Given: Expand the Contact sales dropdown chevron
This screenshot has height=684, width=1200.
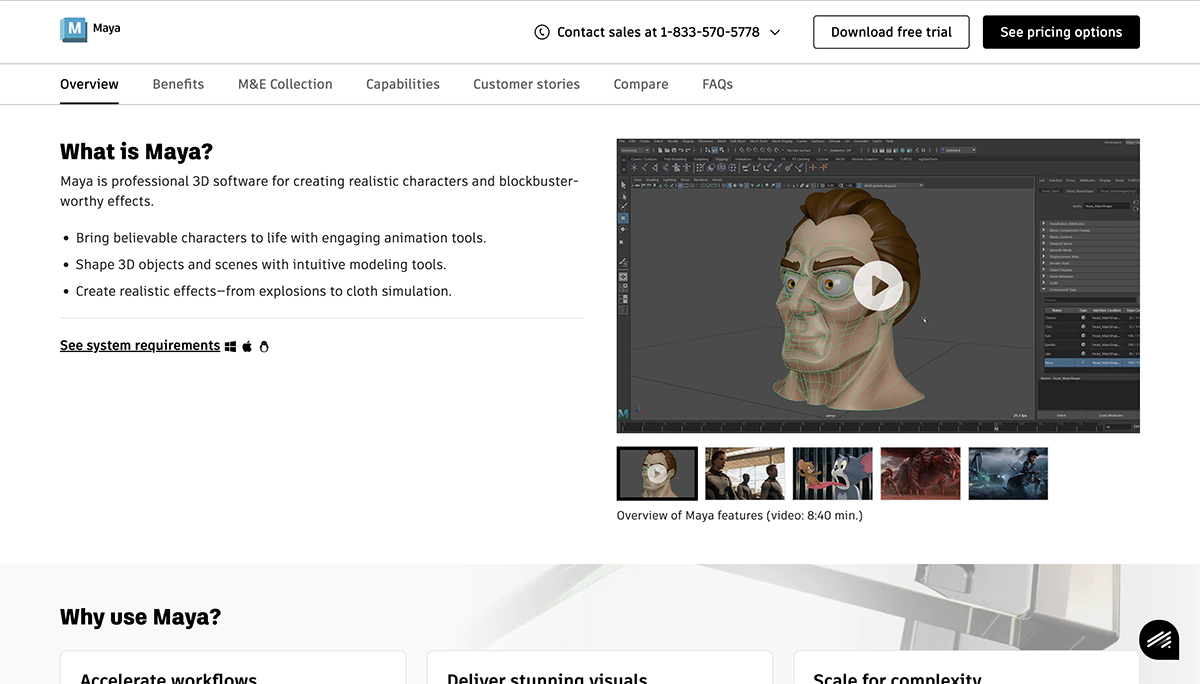Looking at the screenshot, I should click(x=775, y=32).
